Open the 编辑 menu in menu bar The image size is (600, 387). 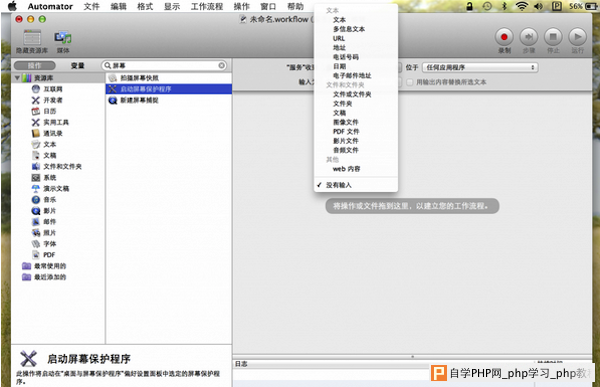[x=118, y=7]
